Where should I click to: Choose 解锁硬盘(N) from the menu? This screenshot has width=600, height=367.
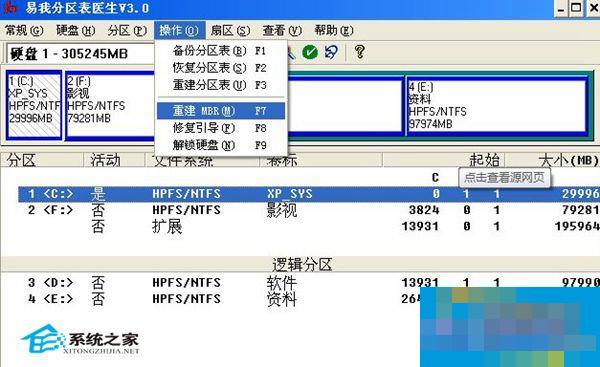coord(221,145)
